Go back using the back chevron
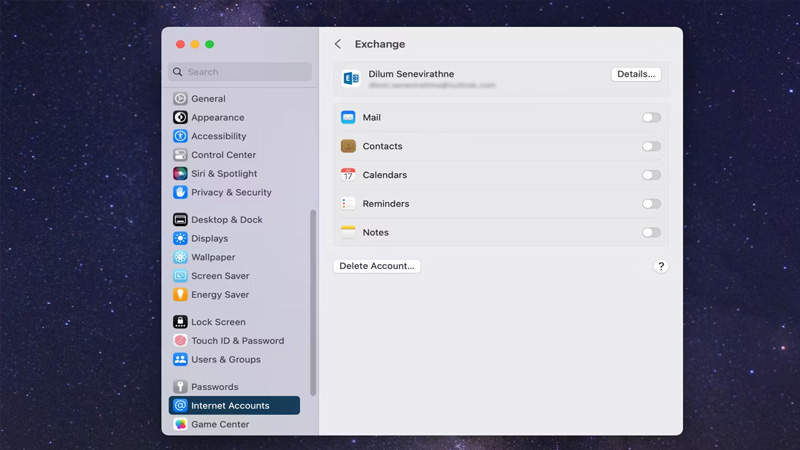 (x=338, y=44)
